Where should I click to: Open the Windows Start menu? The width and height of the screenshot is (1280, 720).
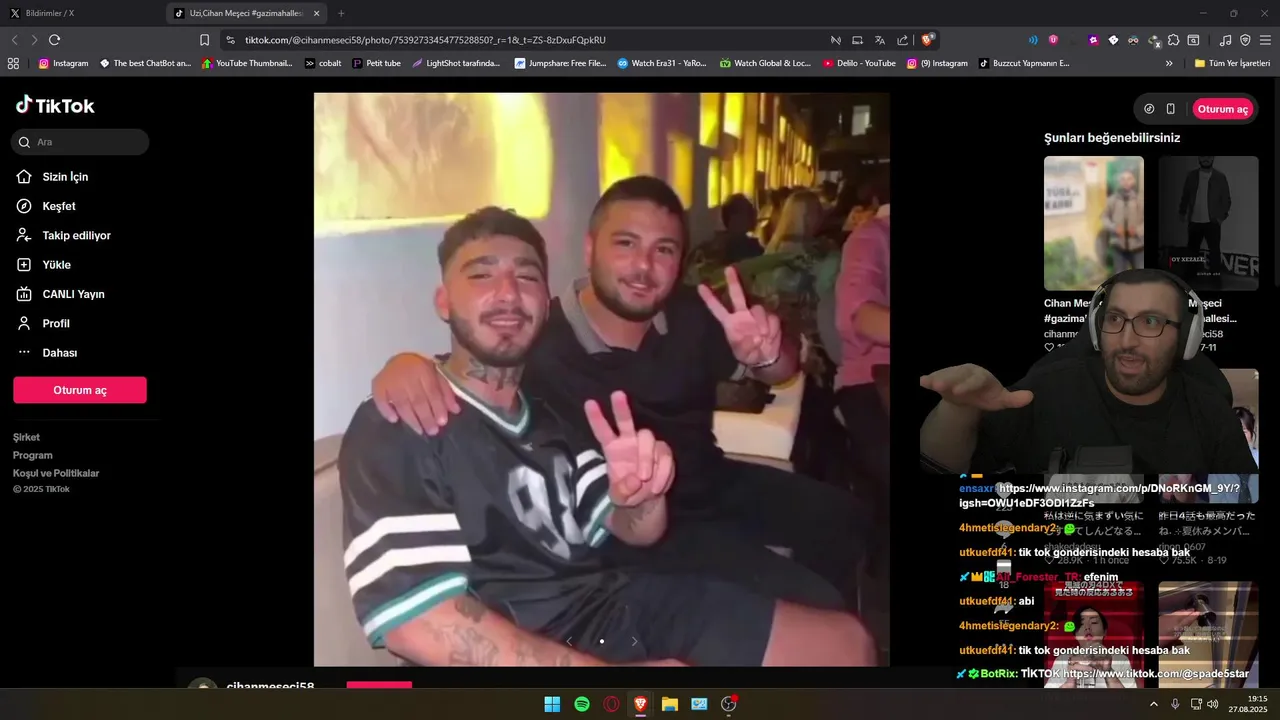pyautogui.click(x=552, y=704)
